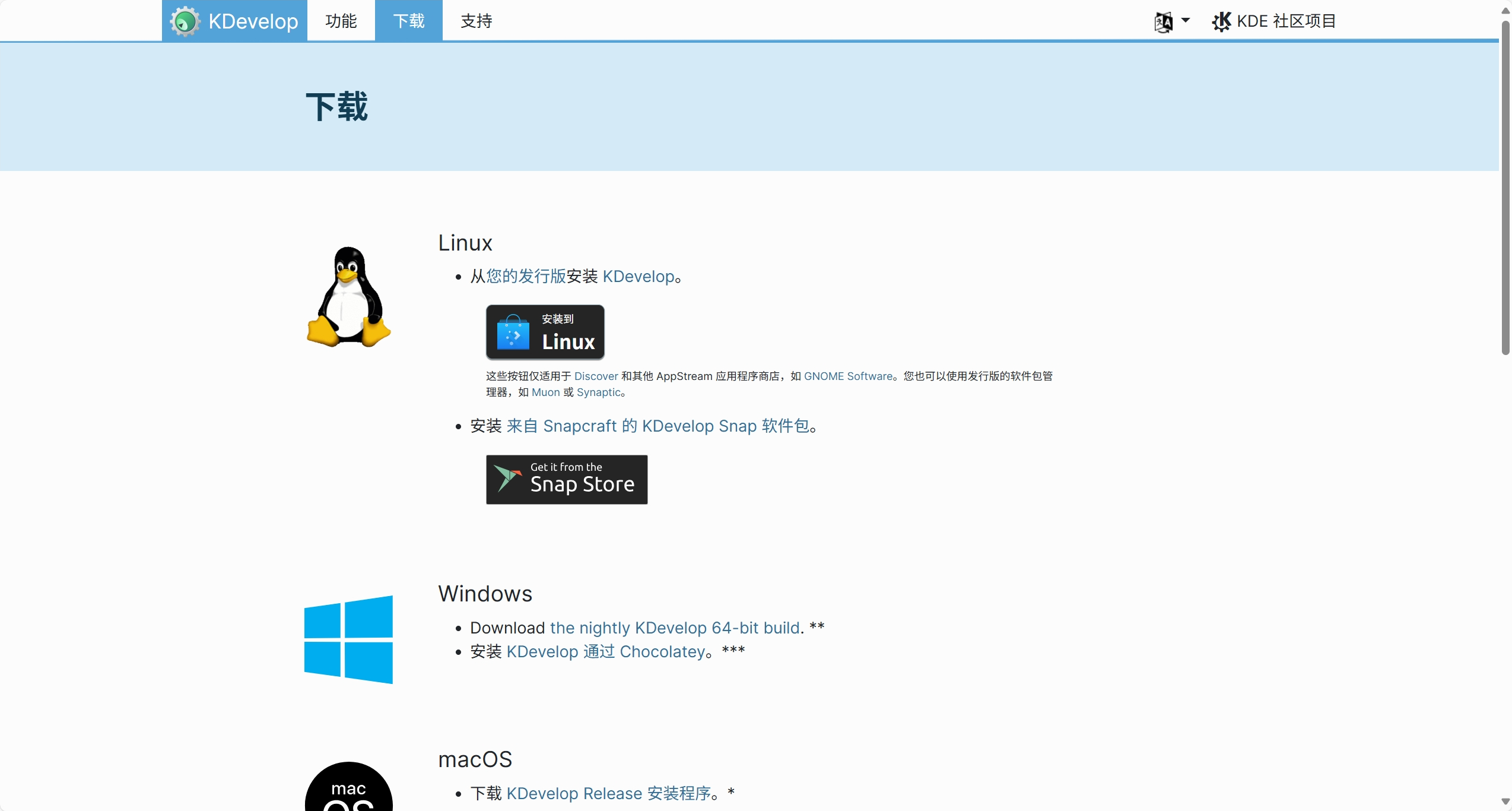The width and height of the screenshot is (1512, 811).
Task: Click the Synaptic link
Action: pyautogui.click(x=598, y=392)
